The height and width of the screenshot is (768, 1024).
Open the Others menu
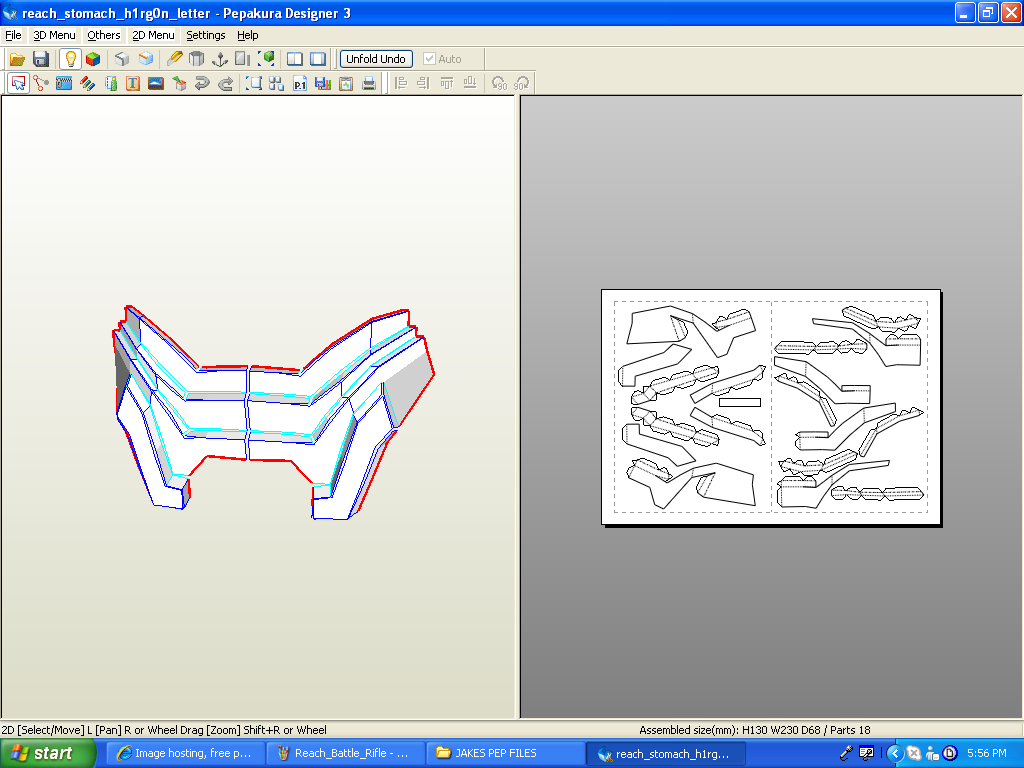(x=104, y=35)
